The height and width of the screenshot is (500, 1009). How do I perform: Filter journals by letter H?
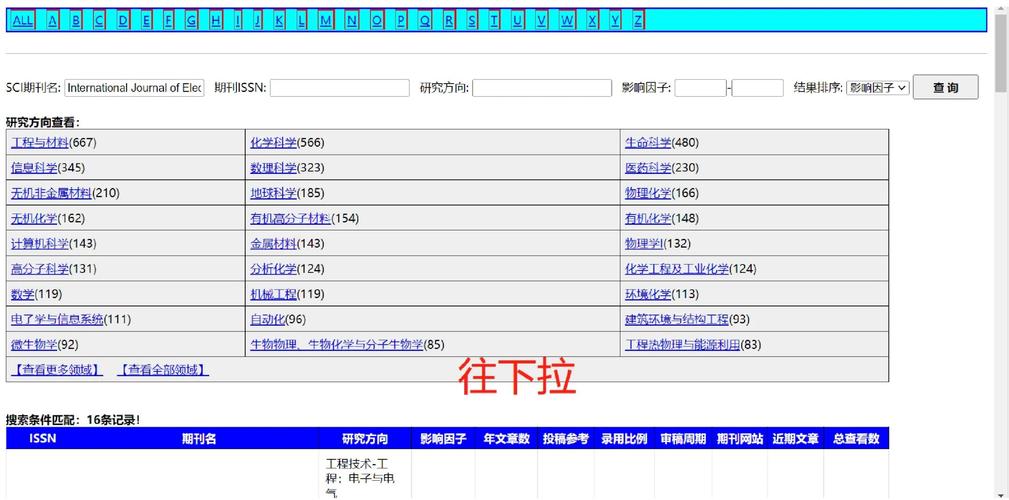tap(216, 21)
